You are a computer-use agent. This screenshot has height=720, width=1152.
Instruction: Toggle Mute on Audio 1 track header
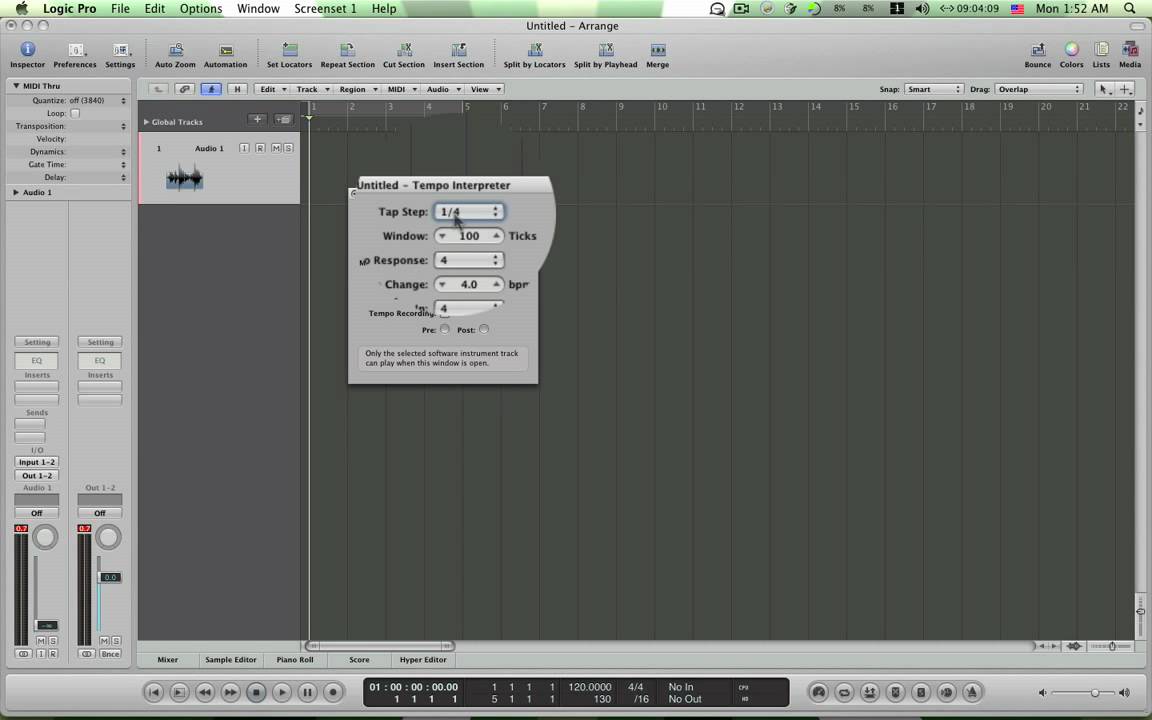click(276, 148)
